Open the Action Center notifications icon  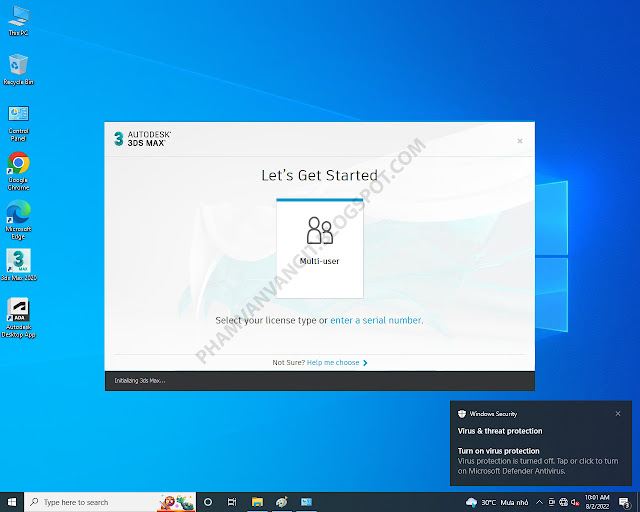[624, 502]
